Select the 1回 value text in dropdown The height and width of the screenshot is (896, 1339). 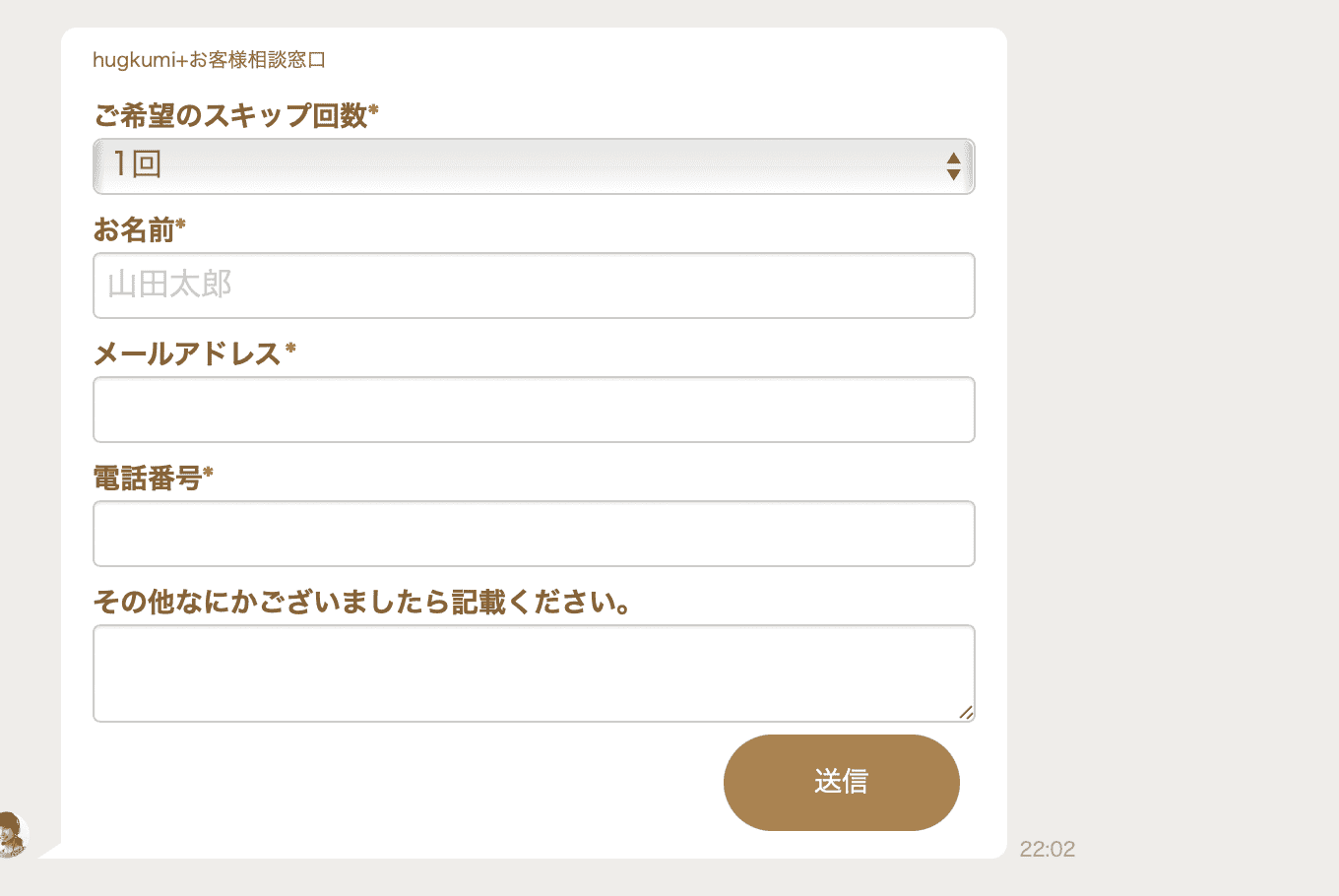(x=137, y=163)
